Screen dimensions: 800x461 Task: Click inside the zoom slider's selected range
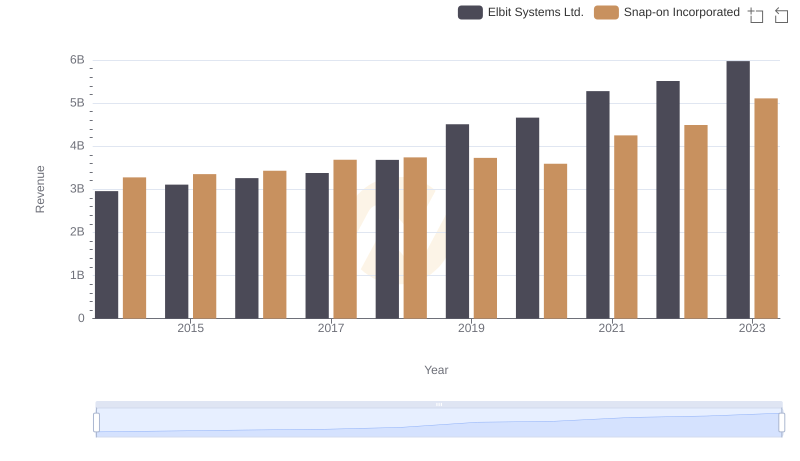[x=439, y=422]
